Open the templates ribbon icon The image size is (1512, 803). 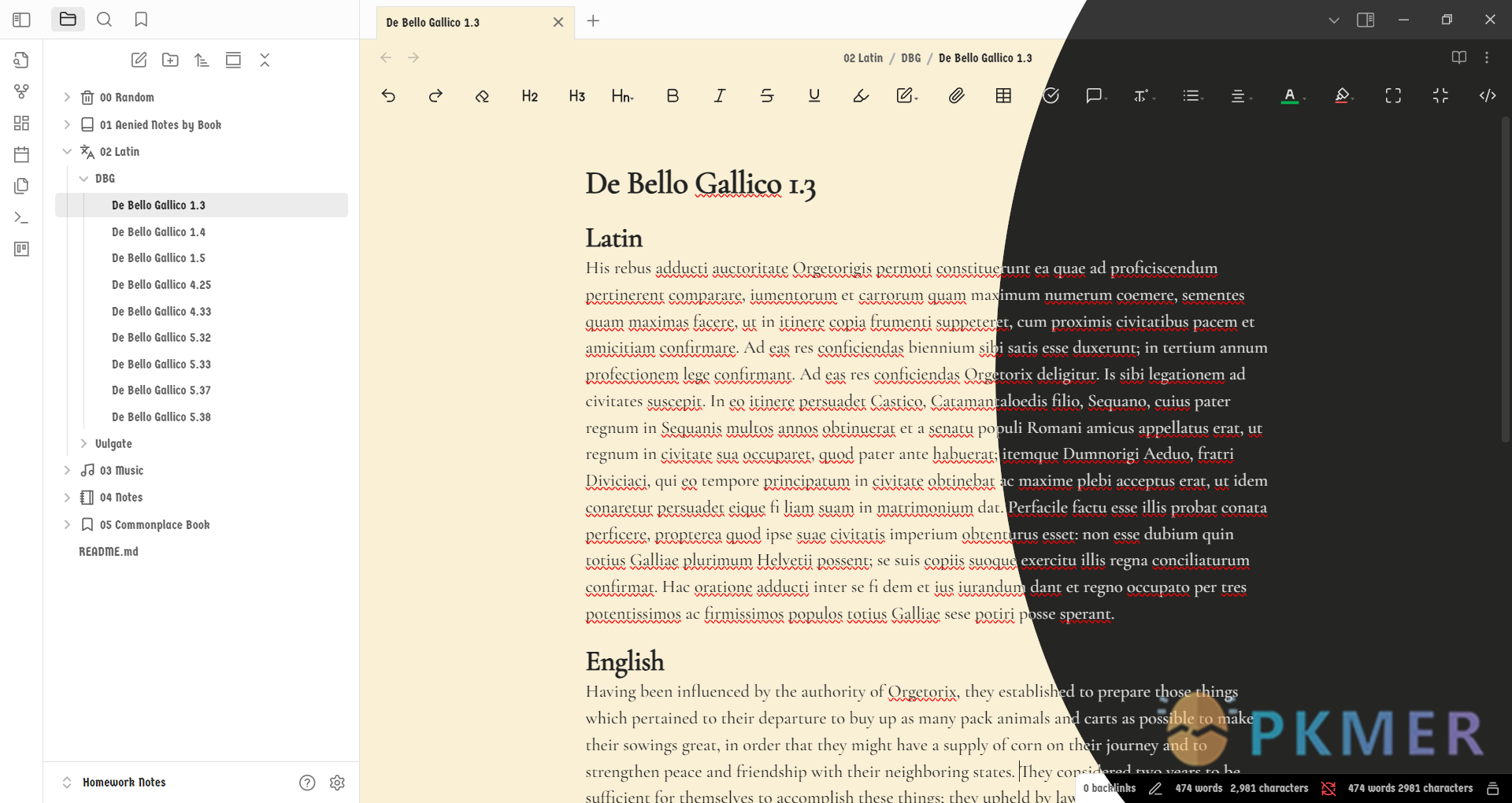[21, 186]
